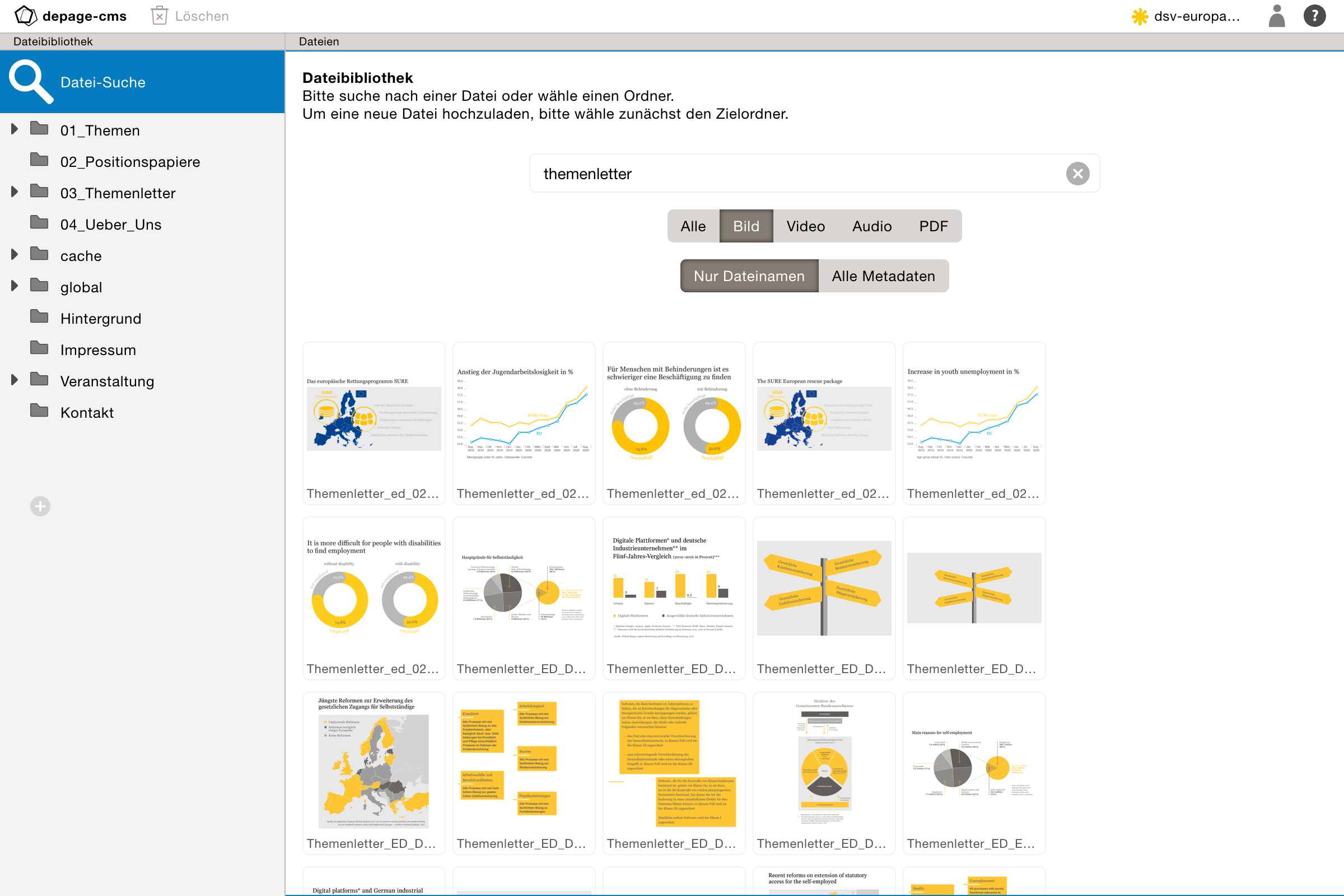Image resolution: width=1344 pixels, height=896 pixels.
Task: Click the PDF filter button
Action: click(932, 226)
